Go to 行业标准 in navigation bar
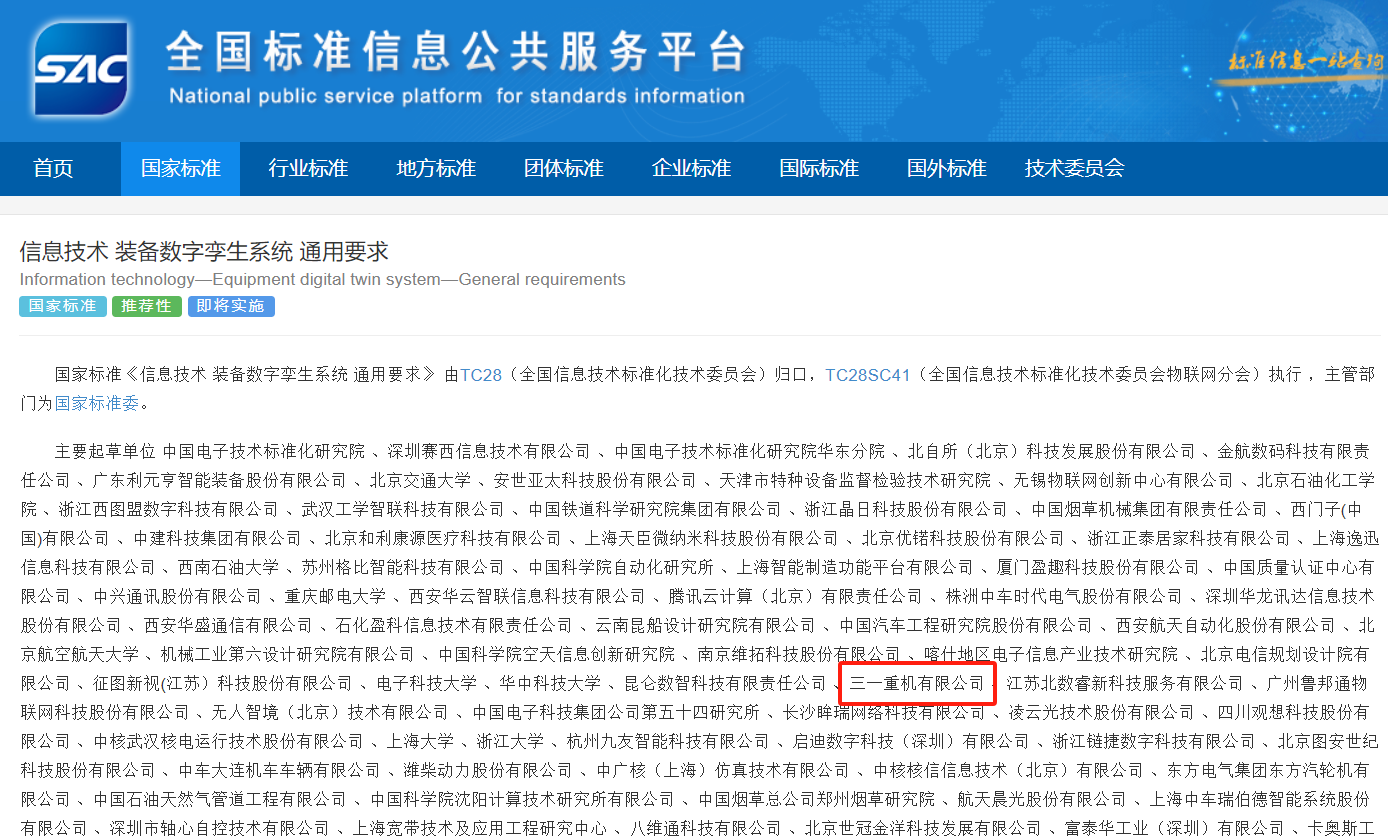The width and height of the screenshot is (1388, 839). tap(308, 168)
